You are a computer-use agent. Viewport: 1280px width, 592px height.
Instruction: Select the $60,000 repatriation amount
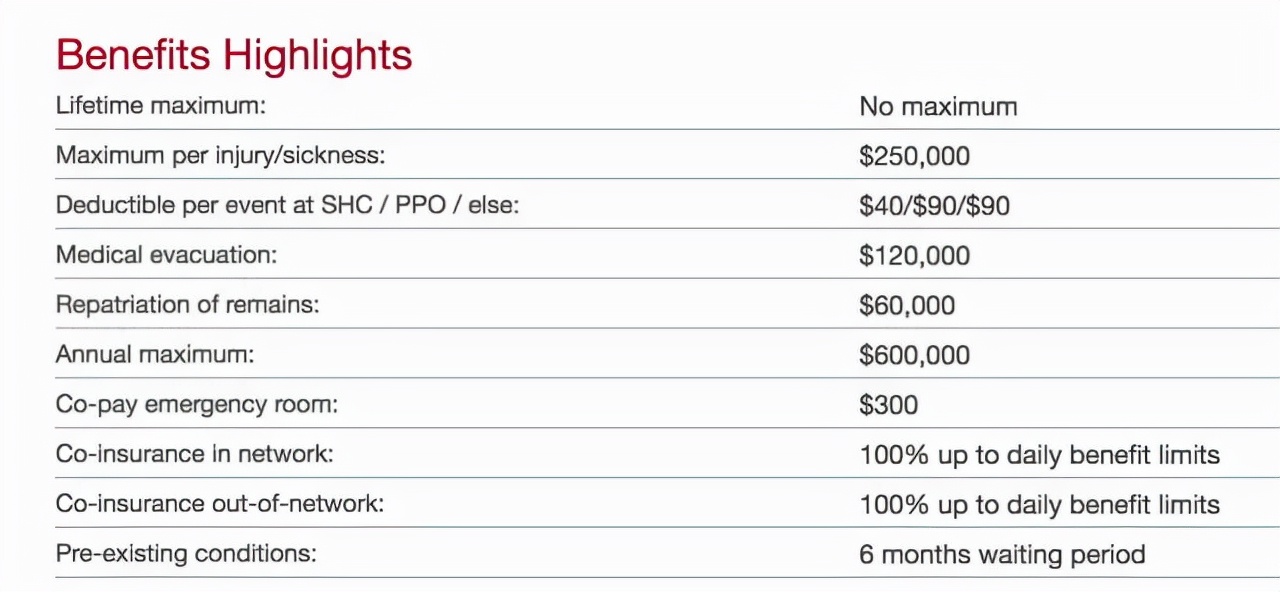point(907,306)
